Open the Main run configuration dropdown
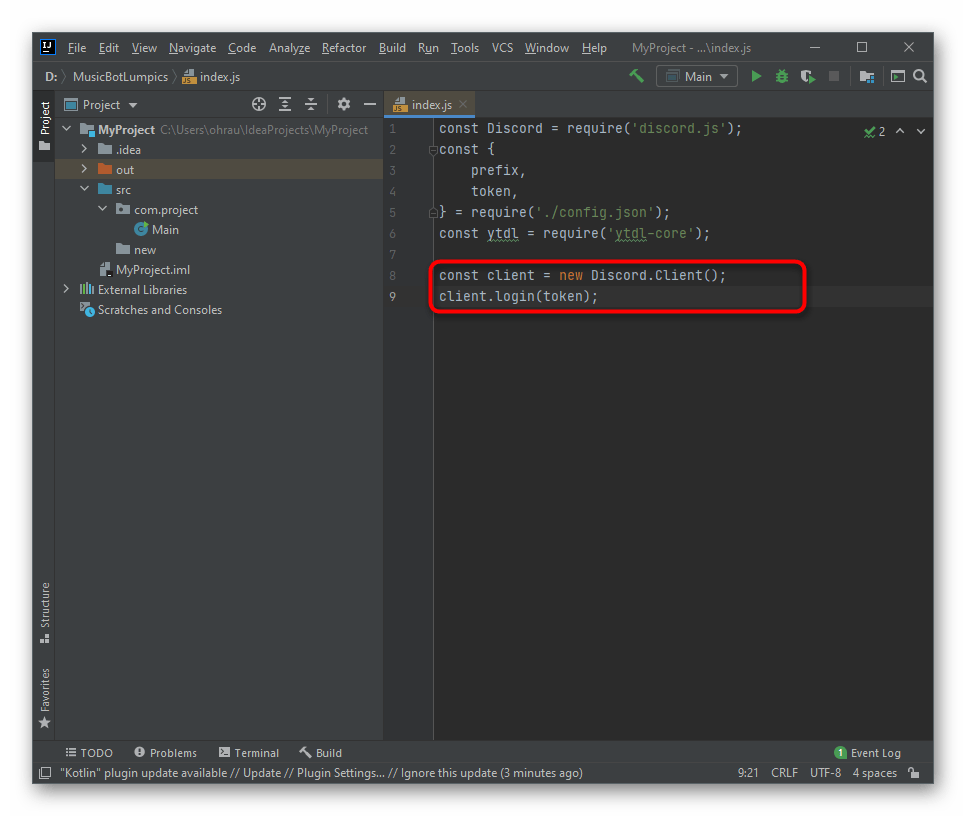This screenshot has width=966, height=816. click(x=697, y=76)
